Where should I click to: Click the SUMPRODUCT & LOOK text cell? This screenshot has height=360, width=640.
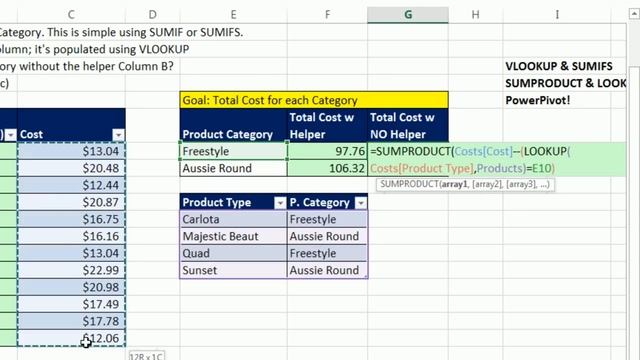(x=565, y=83)
